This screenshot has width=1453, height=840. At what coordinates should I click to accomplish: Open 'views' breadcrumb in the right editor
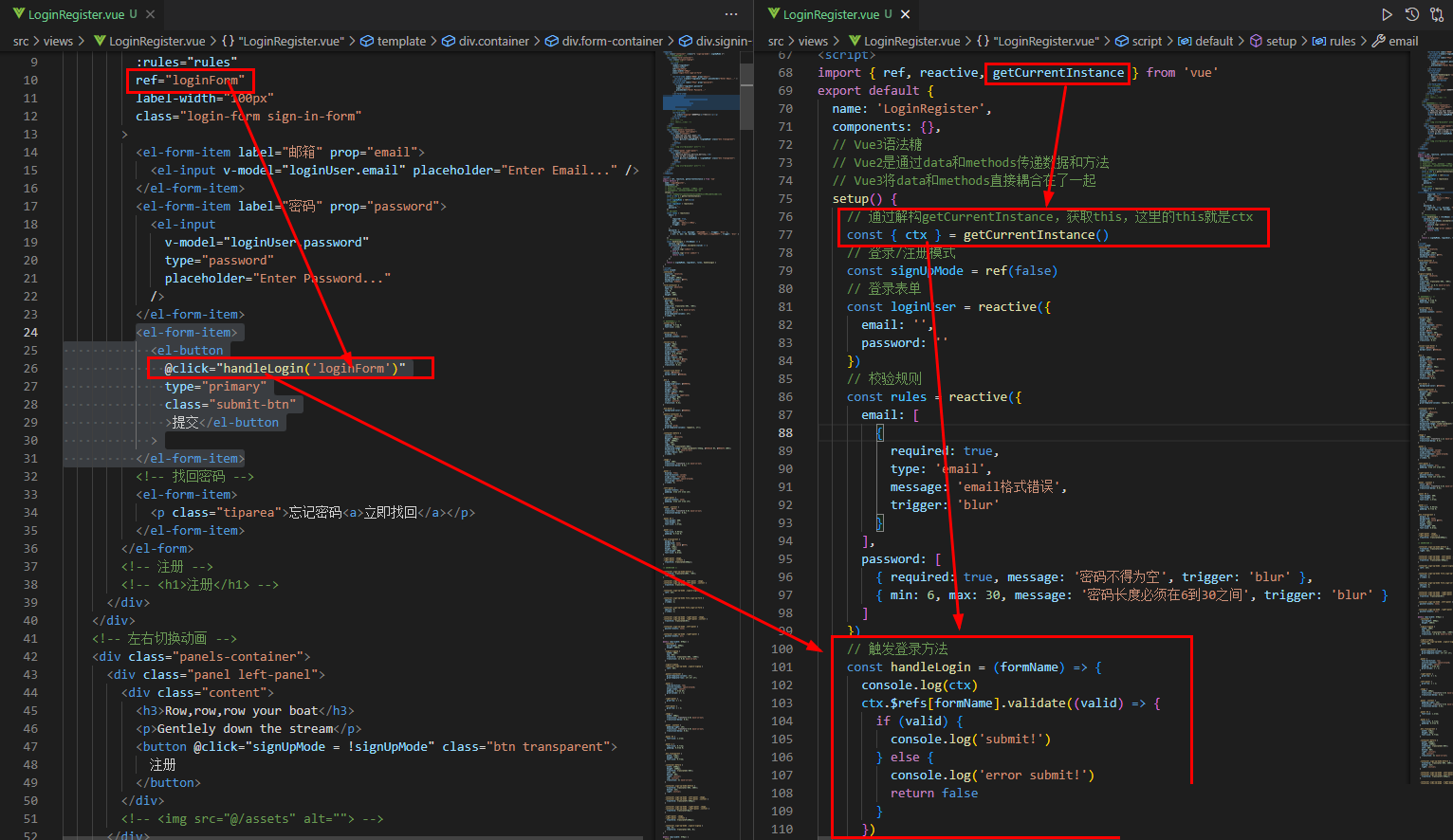click(813, 41)
